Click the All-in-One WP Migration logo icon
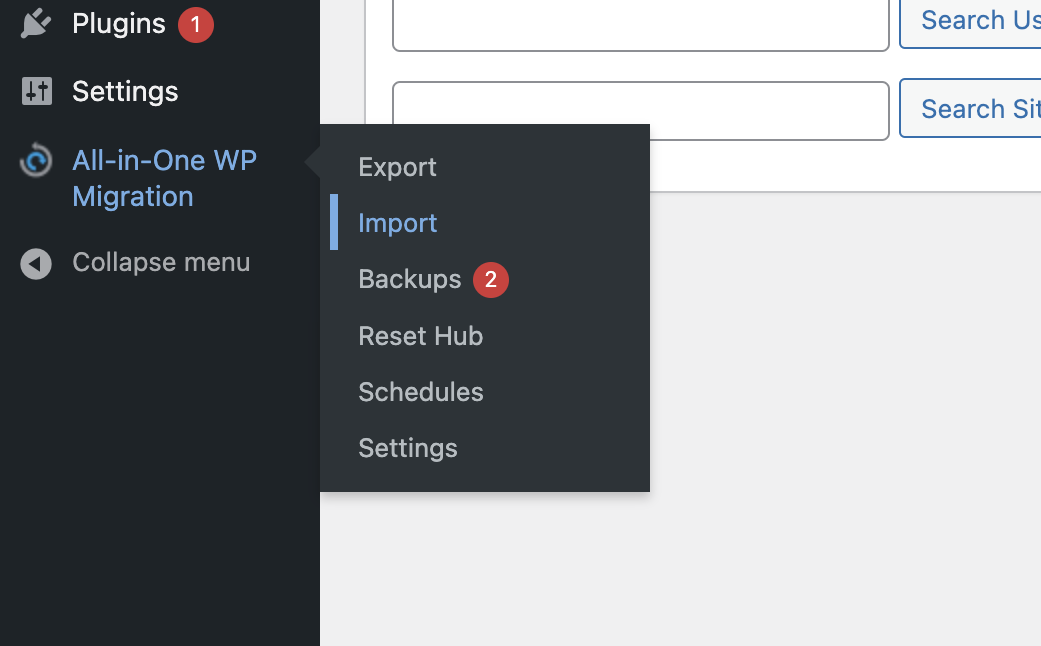 click(x=36, y=161)
